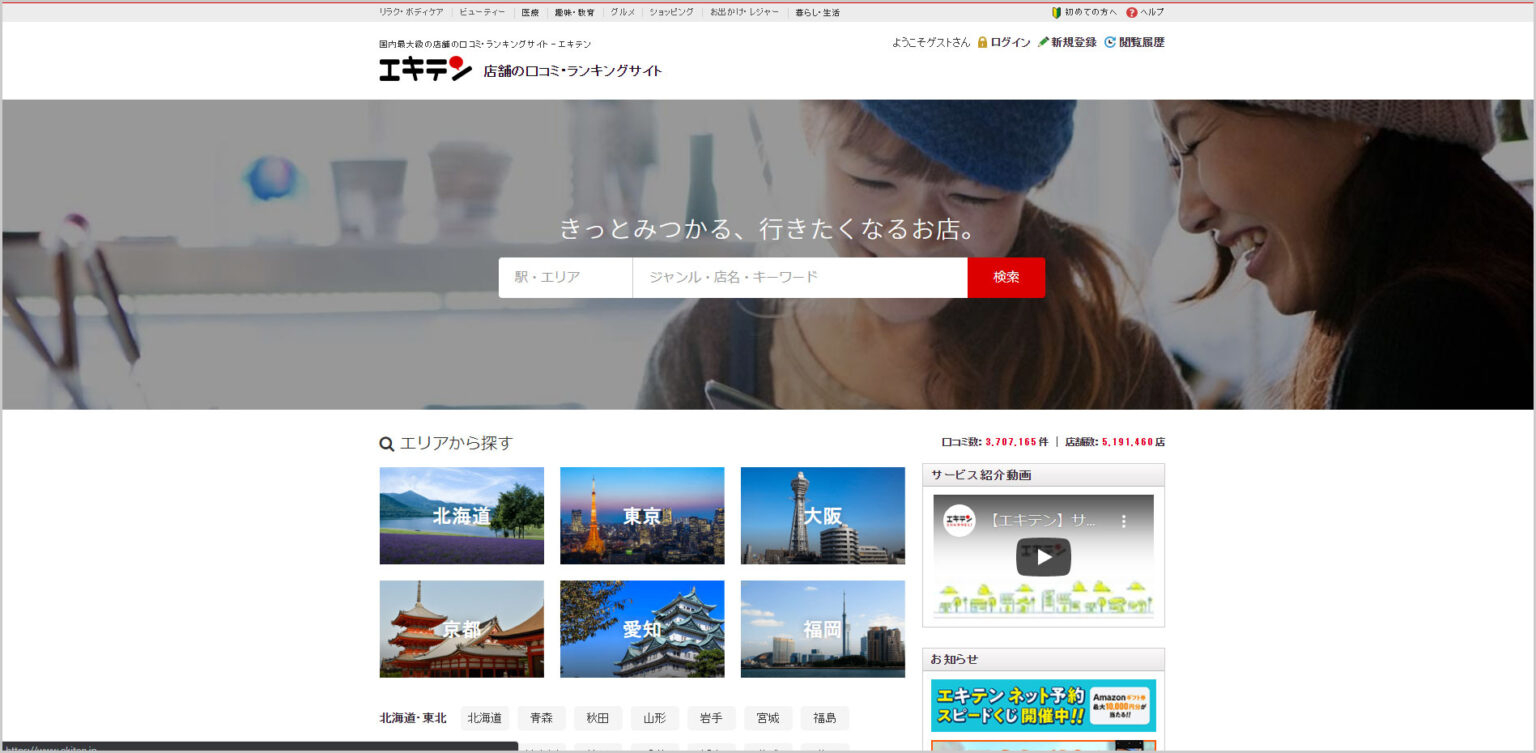Select the ショッピング top menu item

(671, 12)
